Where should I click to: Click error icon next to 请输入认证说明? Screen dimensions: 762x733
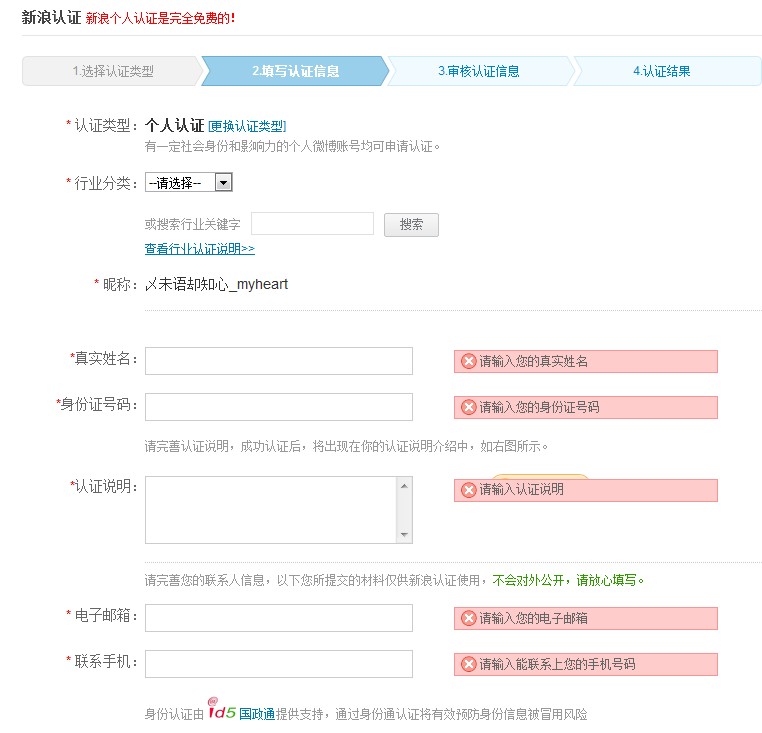(x=468, y=490)
